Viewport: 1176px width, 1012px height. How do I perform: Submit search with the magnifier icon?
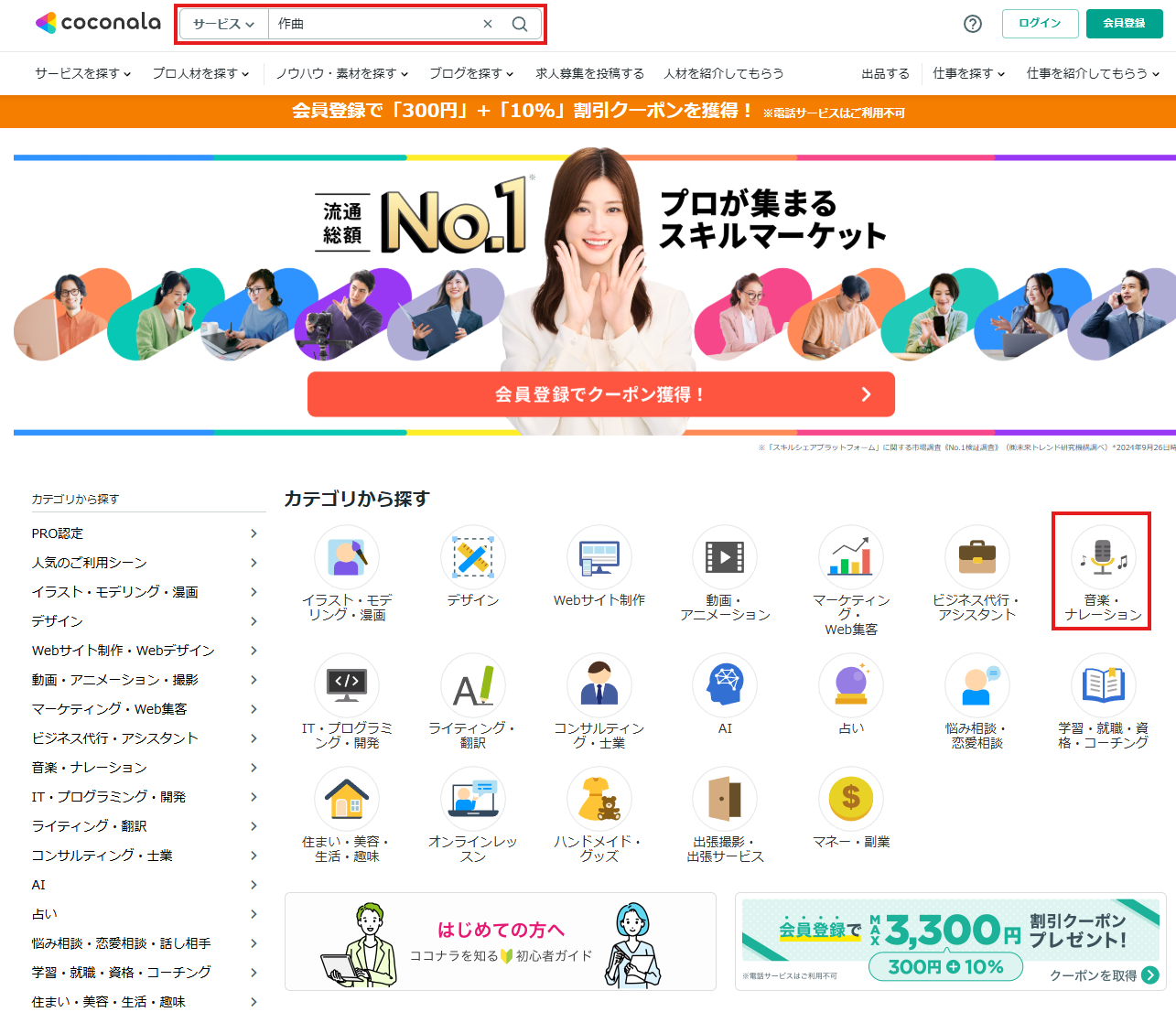coord(520,24)
